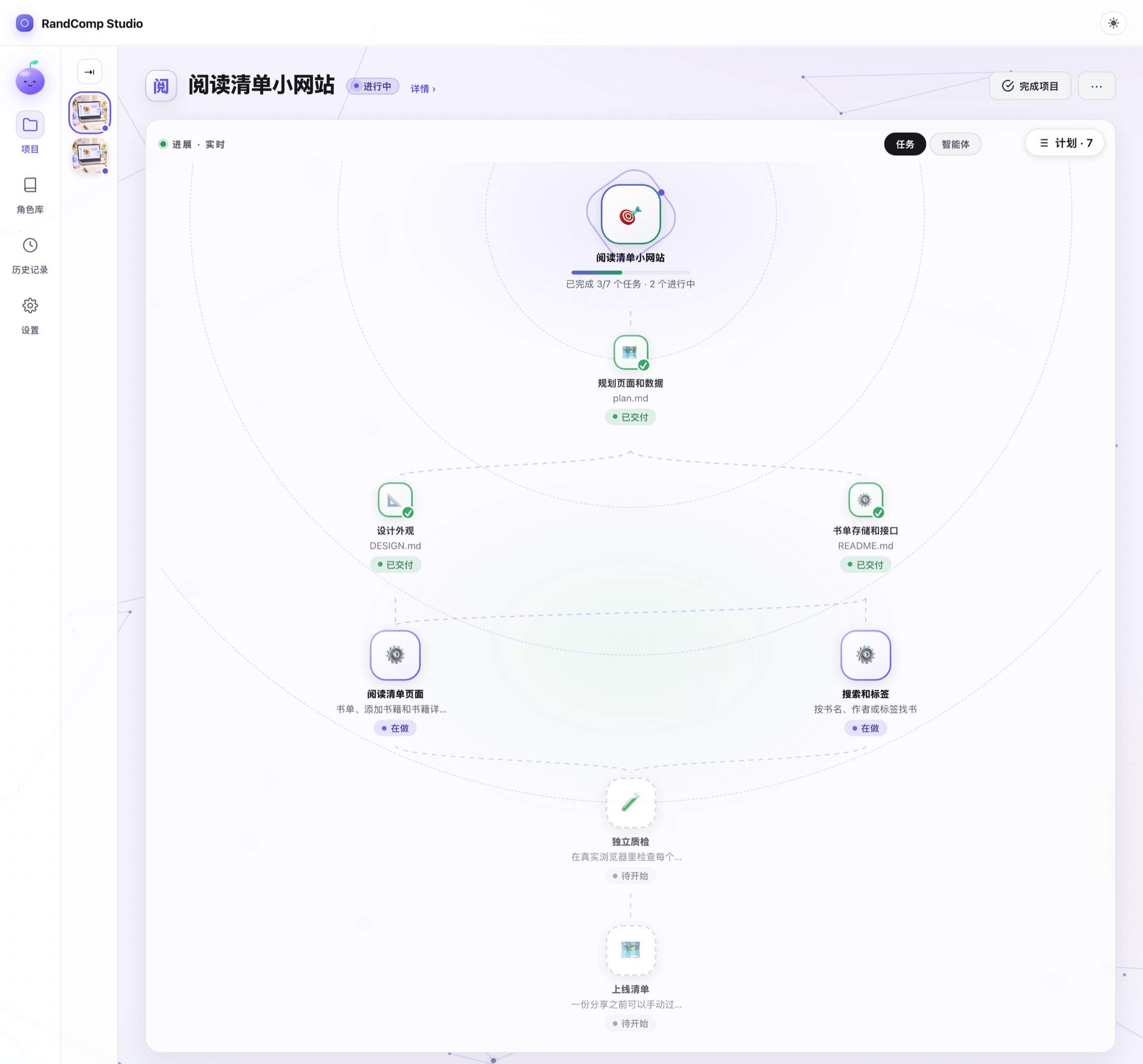Open the purple plum avatar icon
The height and width of the screenshot is (1064, 1143).
pos(30,78)
